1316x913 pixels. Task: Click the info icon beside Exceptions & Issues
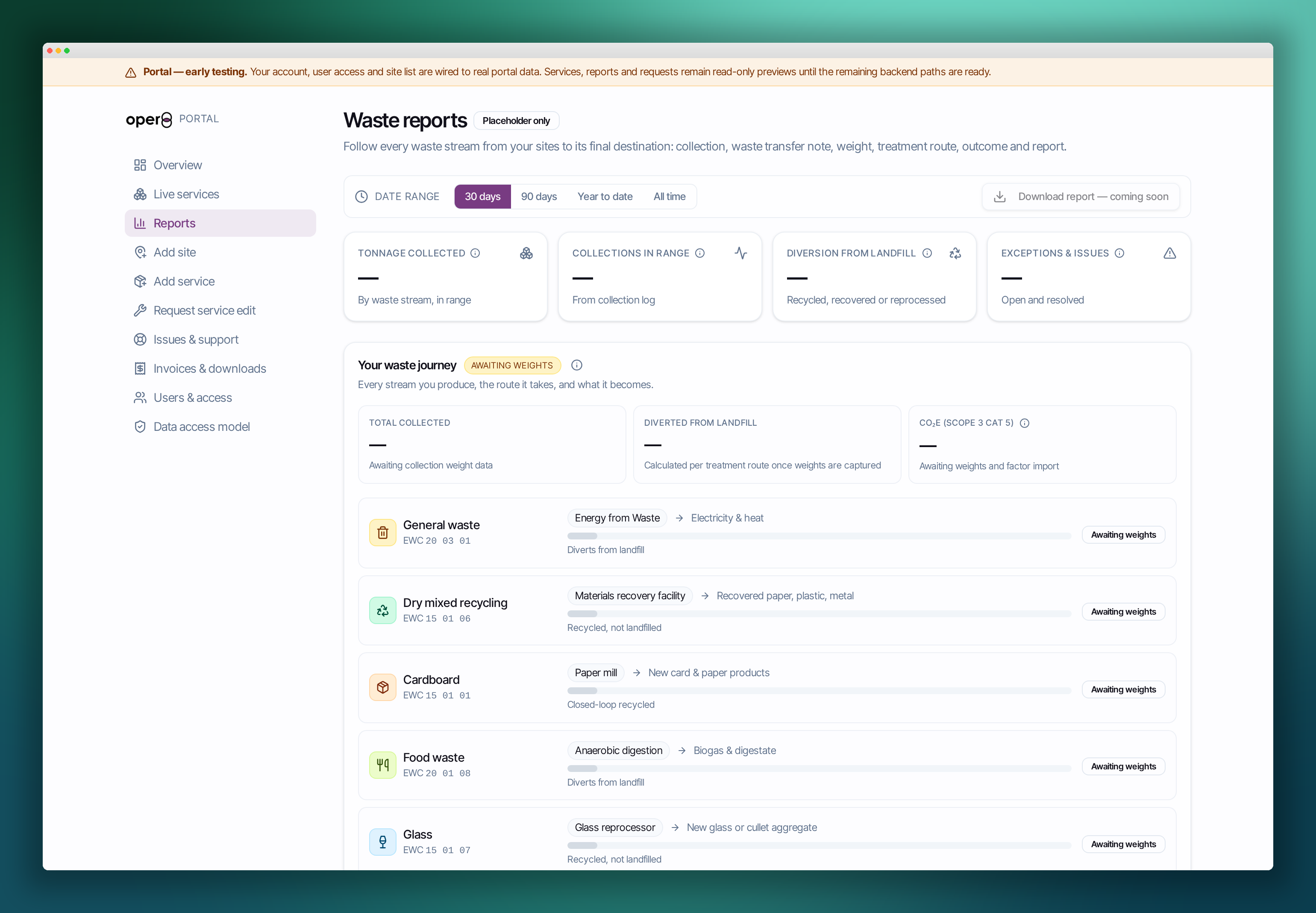[1119, 253]
